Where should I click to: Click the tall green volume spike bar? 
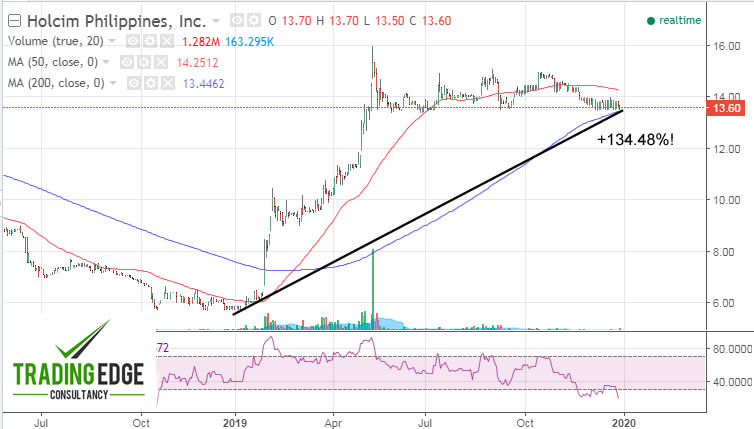click(x=373, y=289)
